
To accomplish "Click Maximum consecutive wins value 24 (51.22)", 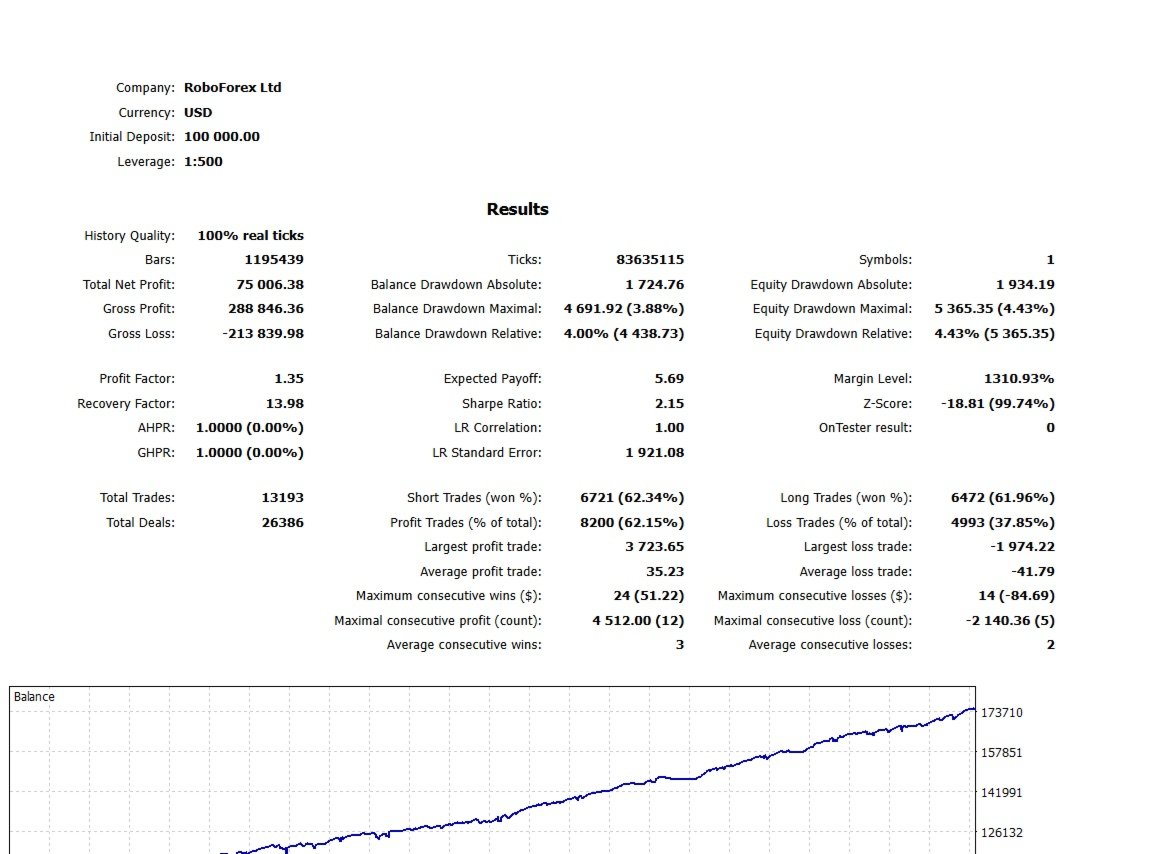I will [648, 596].
